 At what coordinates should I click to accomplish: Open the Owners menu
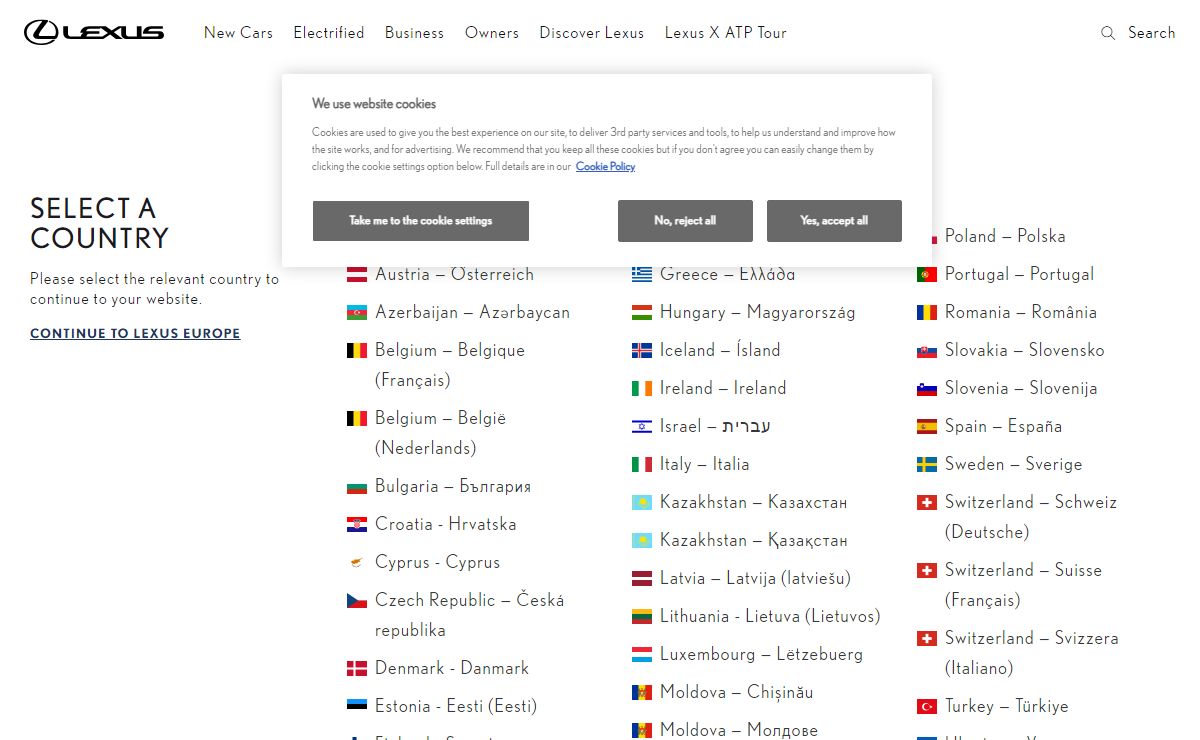coord(492,33)
